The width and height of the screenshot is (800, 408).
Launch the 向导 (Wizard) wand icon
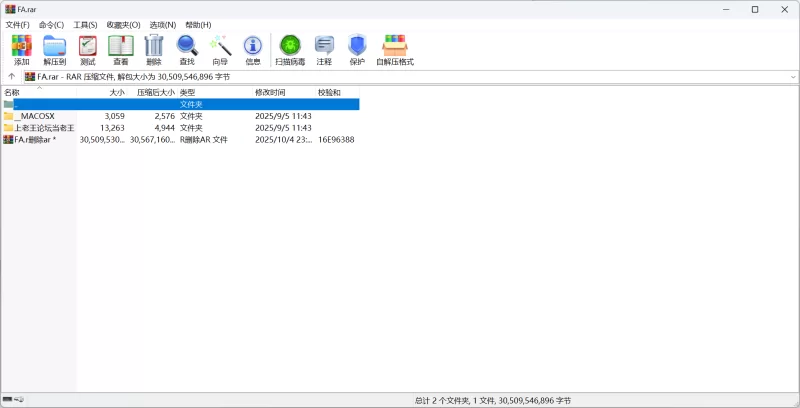pyautogui.click(x=220, y=50)
